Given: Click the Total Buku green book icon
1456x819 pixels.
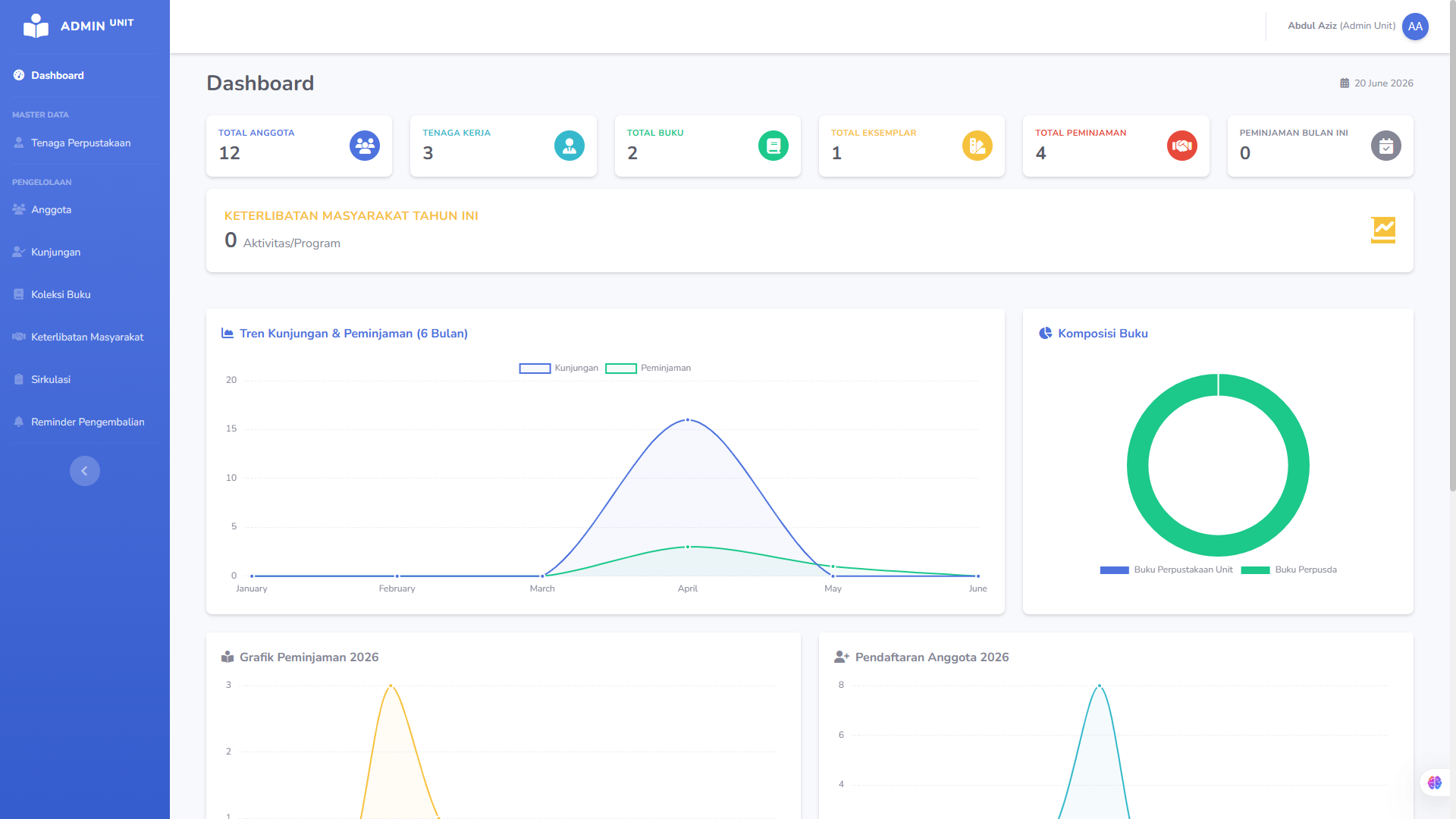Looking at the screenshot, I should pyautogui.click(x=773, y=146).
